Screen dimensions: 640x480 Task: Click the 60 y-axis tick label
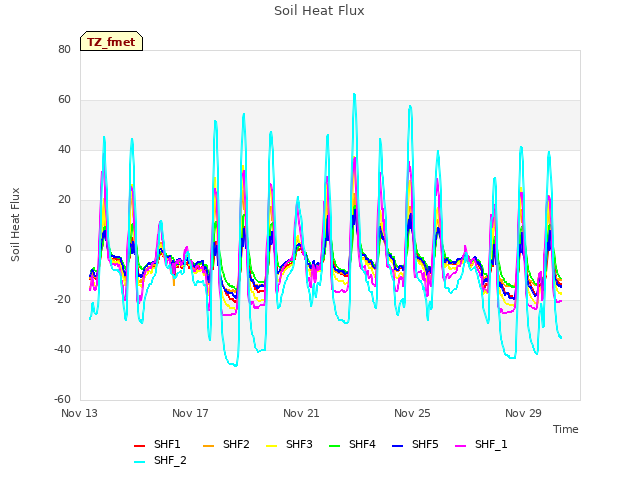point(64,100)
